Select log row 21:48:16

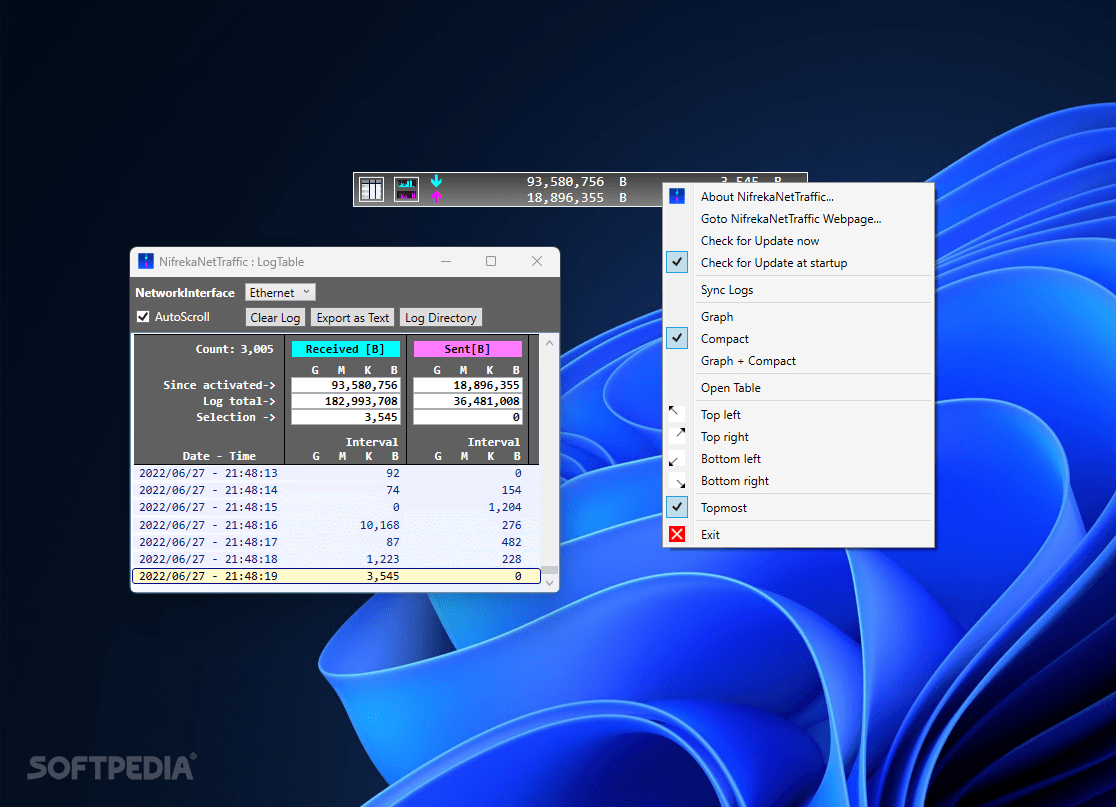coord(336,525)
